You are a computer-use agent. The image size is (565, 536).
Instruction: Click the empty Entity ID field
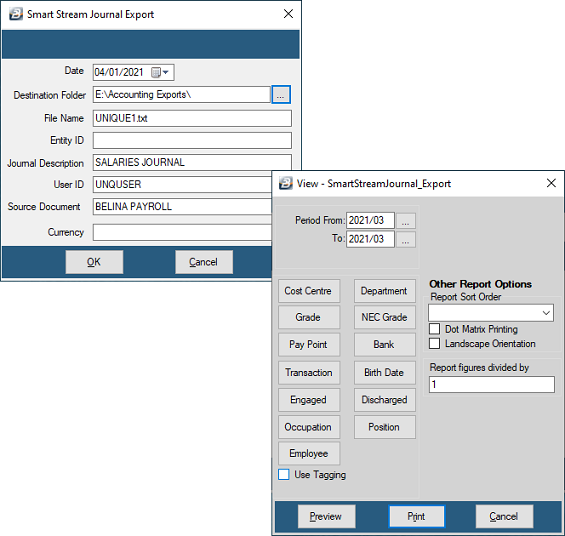pyautogui.click(x=192, y=140)
